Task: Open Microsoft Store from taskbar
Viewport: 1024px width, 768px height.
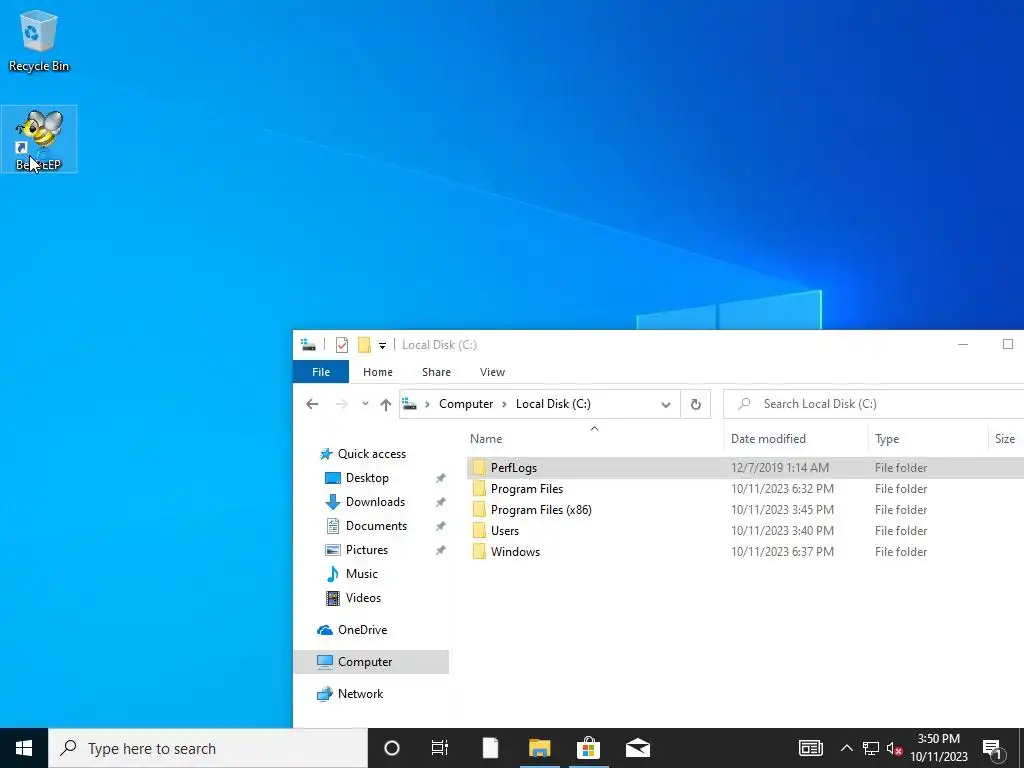Action: click(588, 748)
